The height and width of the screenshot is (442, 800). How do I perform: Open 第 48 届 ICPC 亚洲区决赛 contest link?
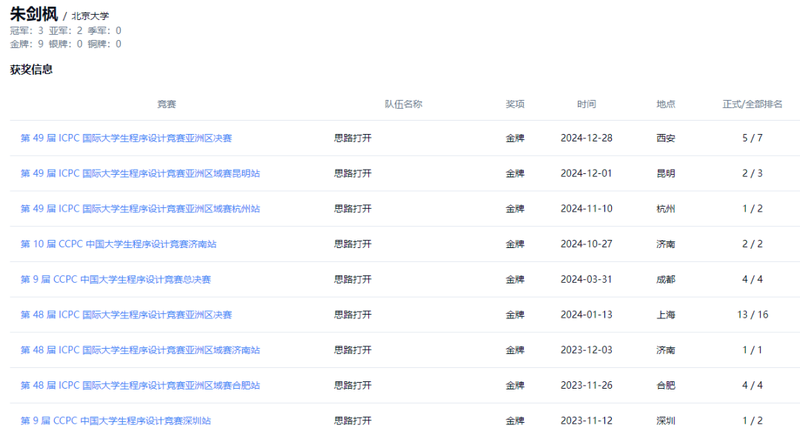(126, 315)
